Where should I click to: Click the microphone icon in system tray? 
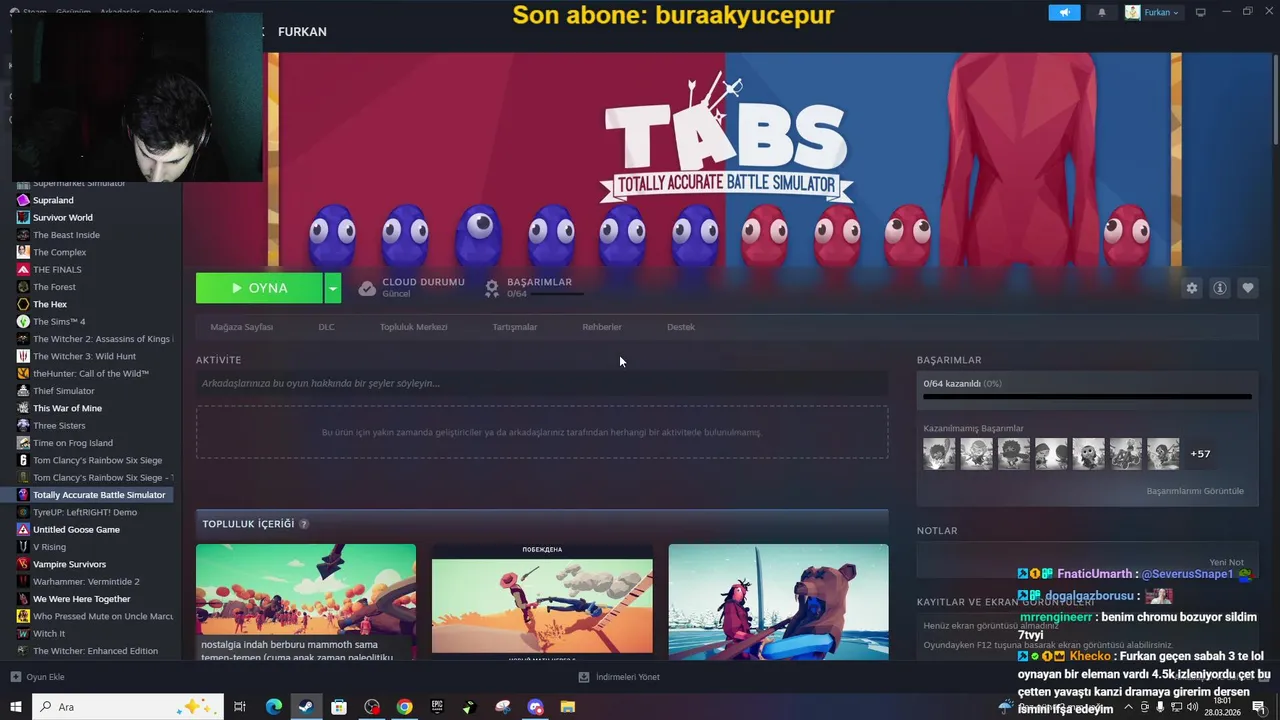[1160, 707]
